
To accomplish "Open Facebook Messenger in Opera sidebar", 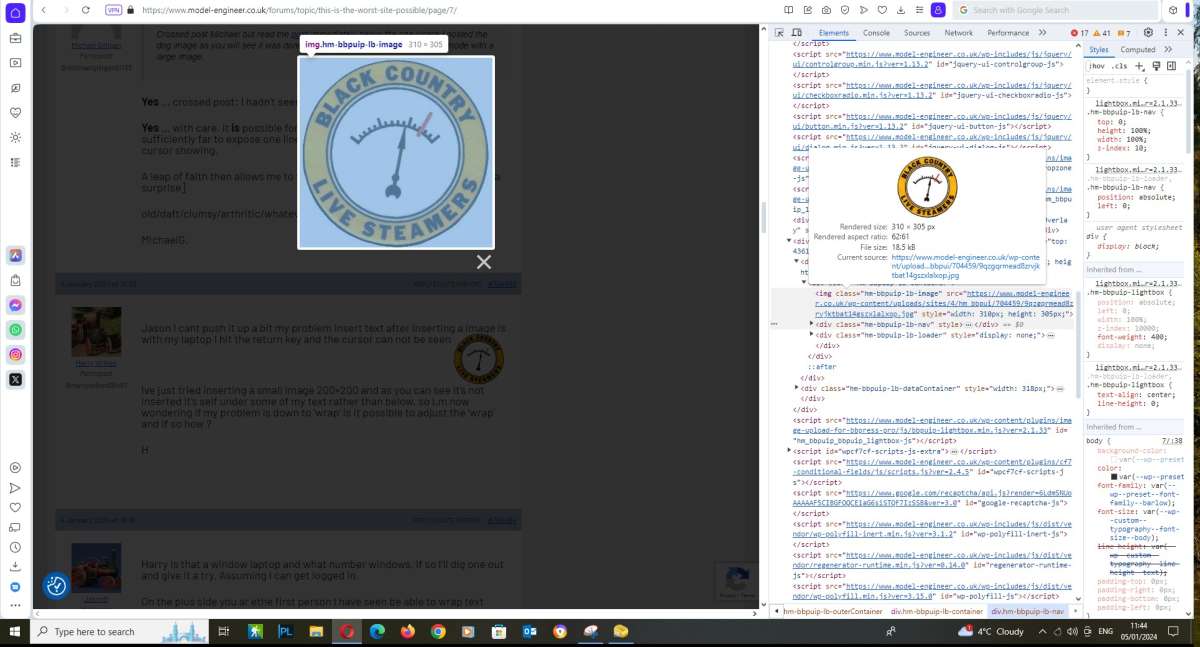I will click(x=15, y=305).
